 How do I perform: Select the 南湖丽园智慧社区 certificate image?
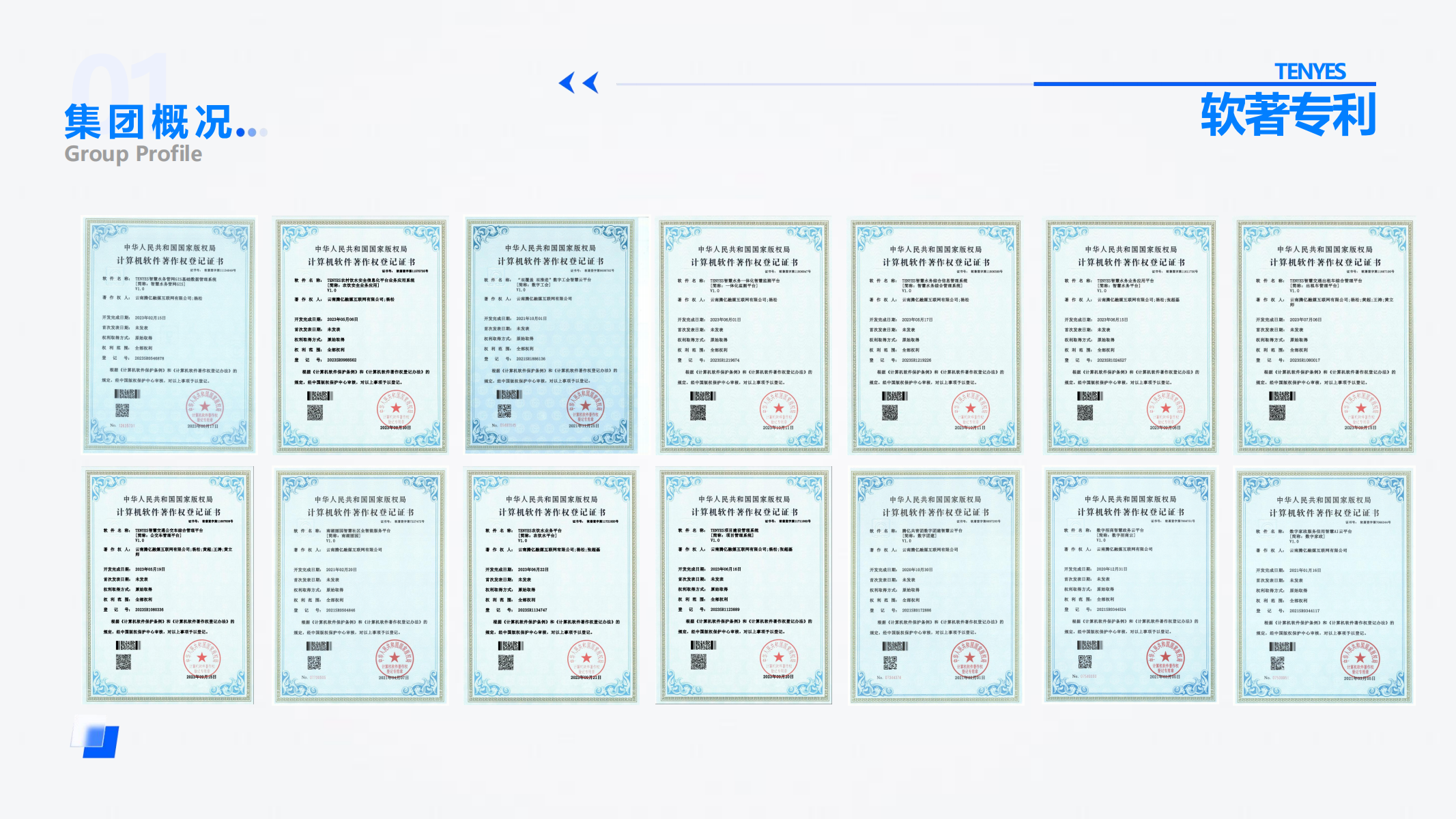pyautogui.click(x=360, y=586)
